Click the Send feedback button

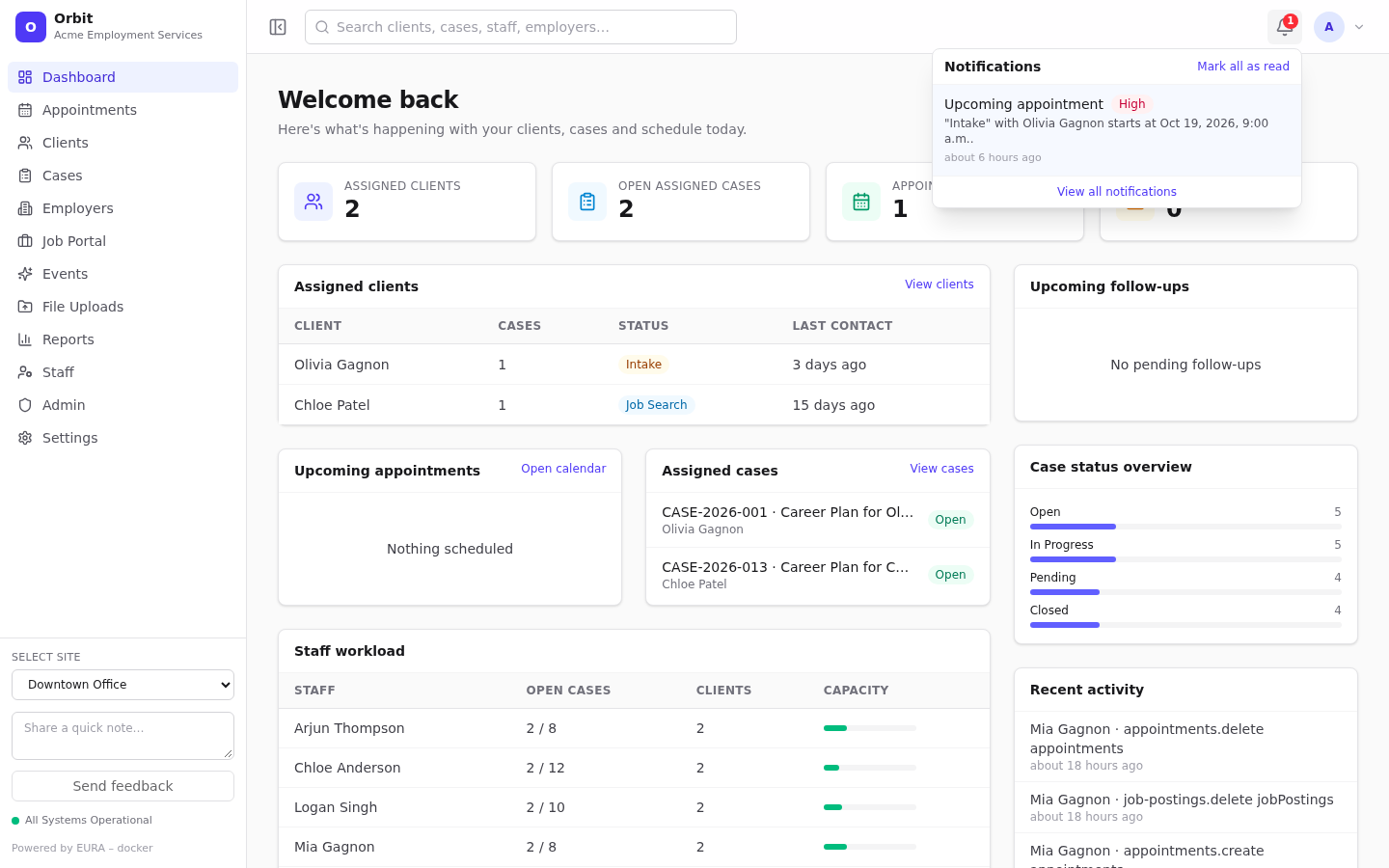pyautogui.click(x=123, y=786)
